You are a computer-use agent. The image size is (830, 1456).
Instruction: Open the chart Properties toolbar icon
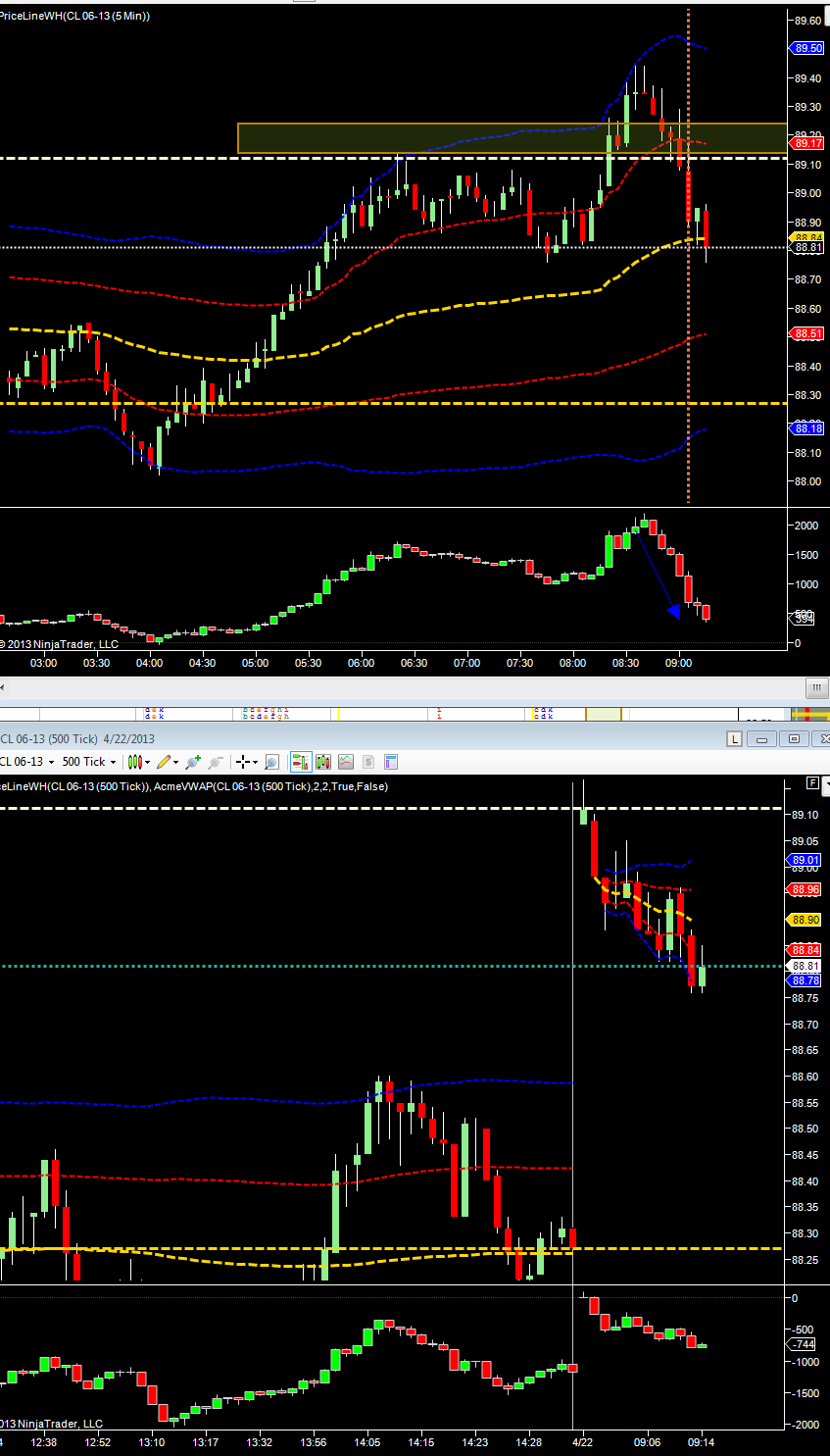pyautogui.click(x=390, y=762)
